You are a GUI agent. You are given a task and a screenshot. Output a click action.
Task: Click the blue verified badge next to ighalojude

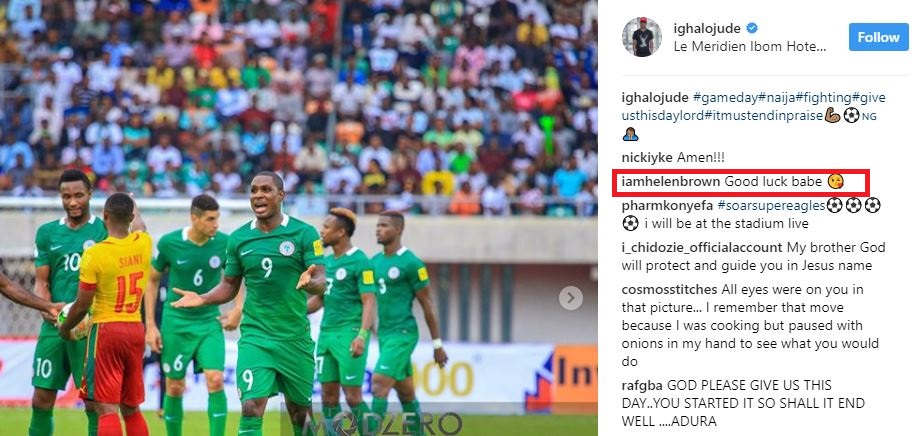[x=753, y=28]
